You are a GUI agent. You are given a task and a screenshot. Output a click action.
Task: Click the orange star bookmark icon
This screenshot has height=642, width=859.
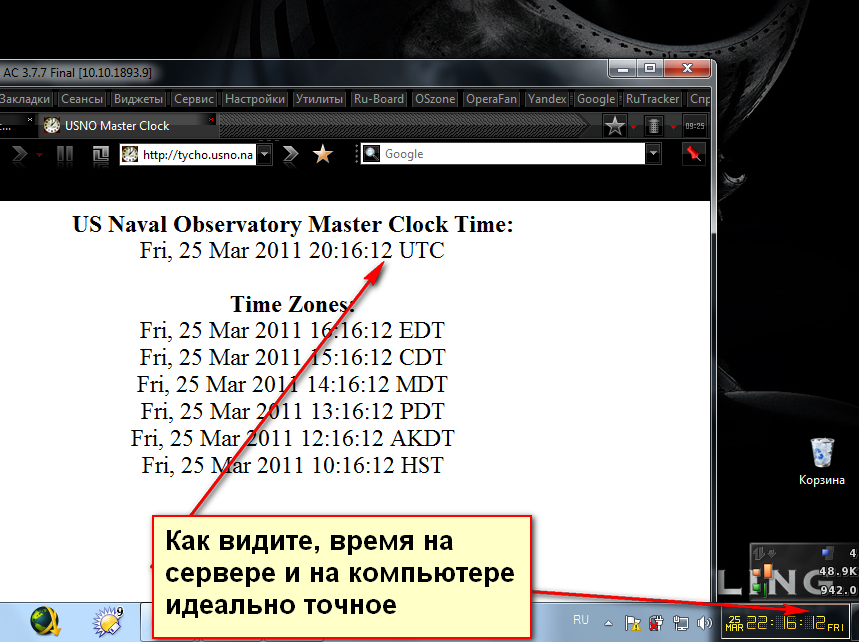click(323, 154)
